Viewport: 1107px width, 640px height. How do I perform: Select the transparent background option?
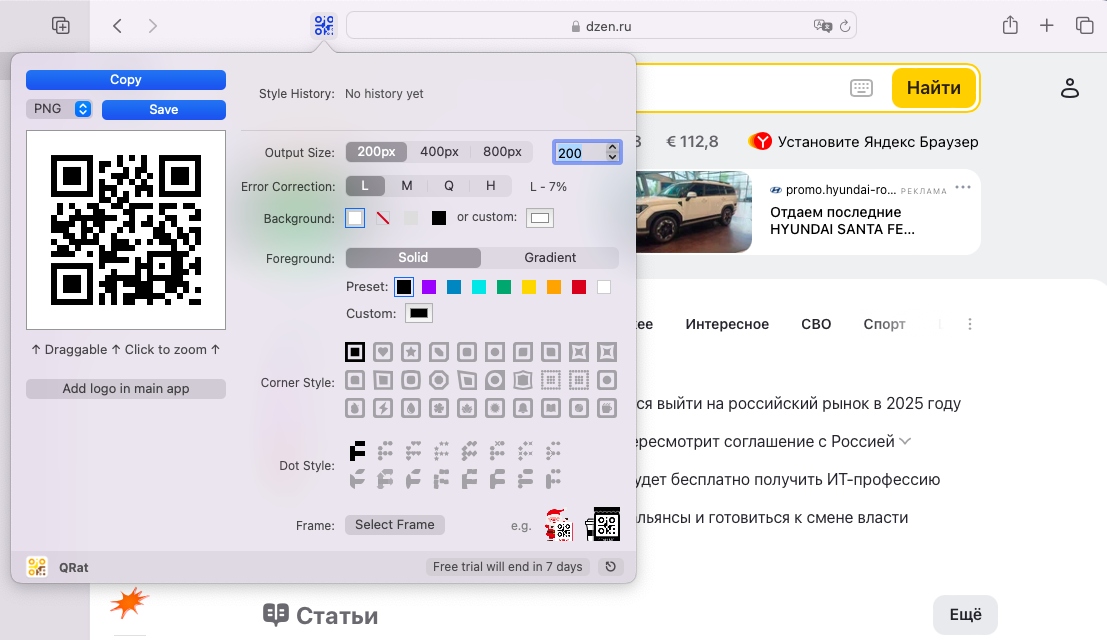[383, 218]
